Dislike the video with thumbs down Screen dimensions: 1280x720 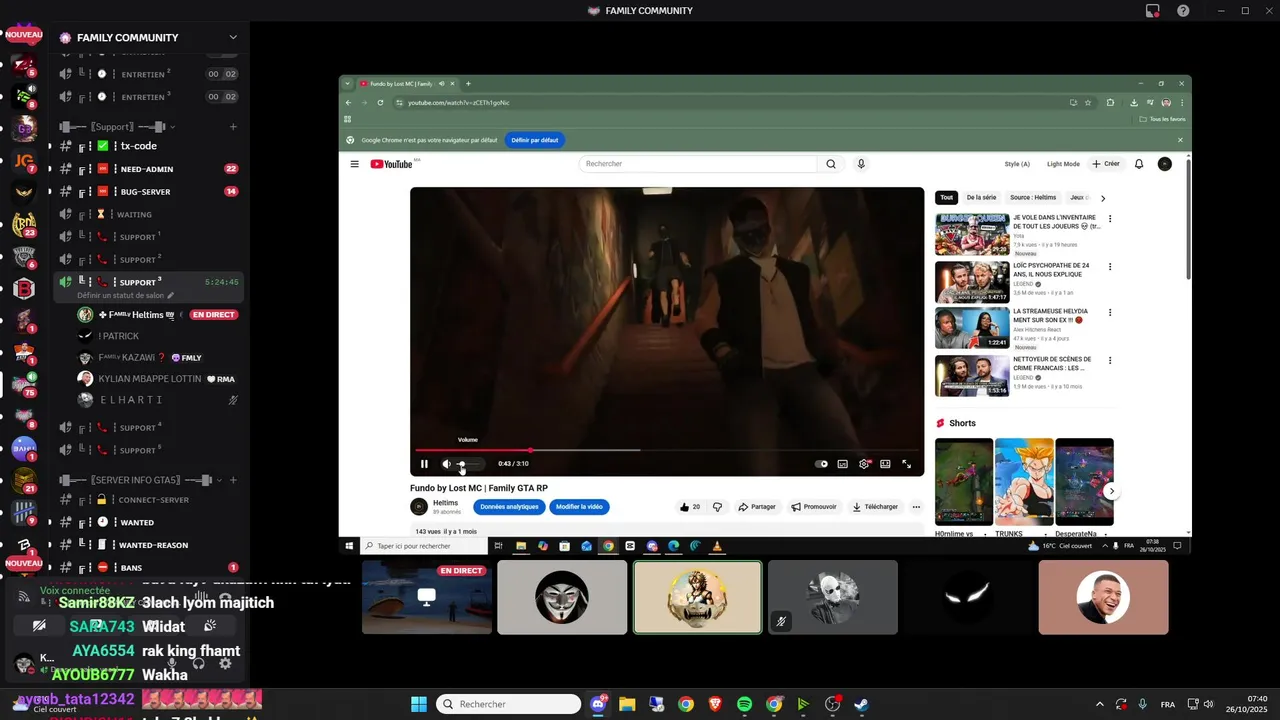click(x=717, y=507)
